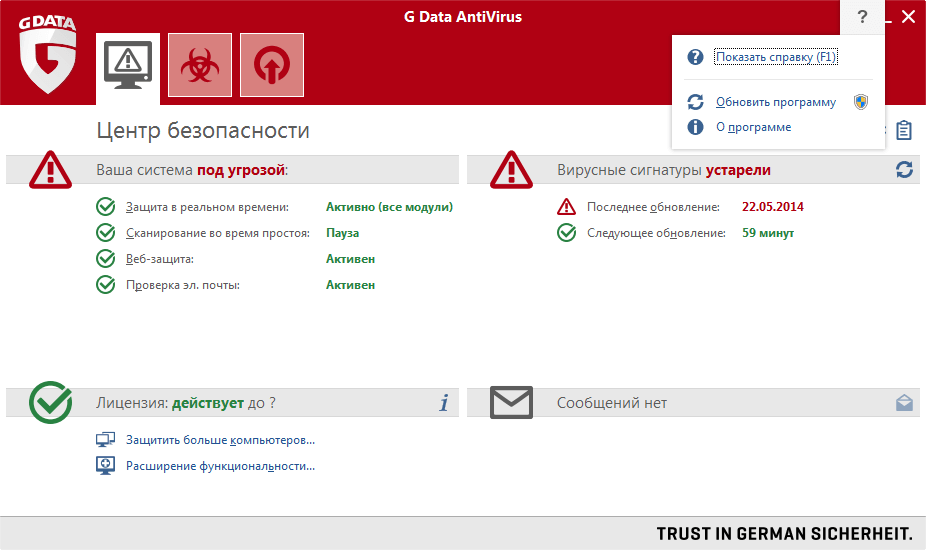Open the update arrow tab
The width and height of the screenshot is (926, 550).
[272, 65]
